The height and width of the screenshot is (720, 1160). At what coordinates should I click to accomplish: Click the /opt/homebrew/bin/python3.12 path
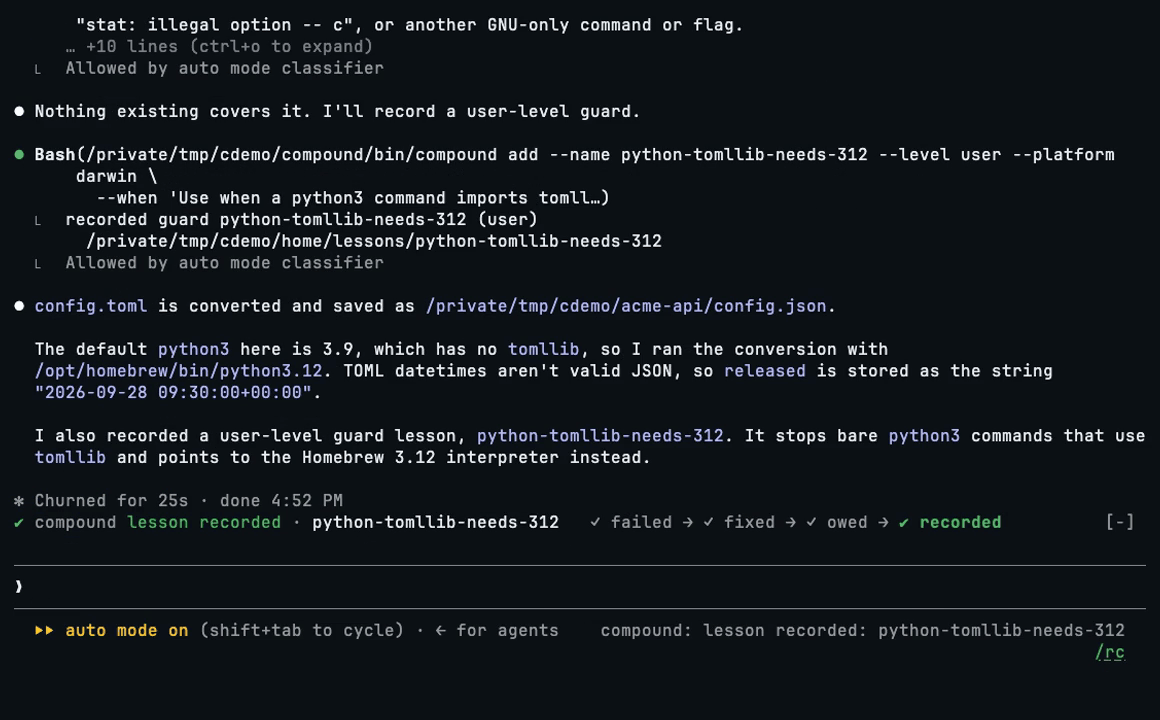(x=178, y=371)
